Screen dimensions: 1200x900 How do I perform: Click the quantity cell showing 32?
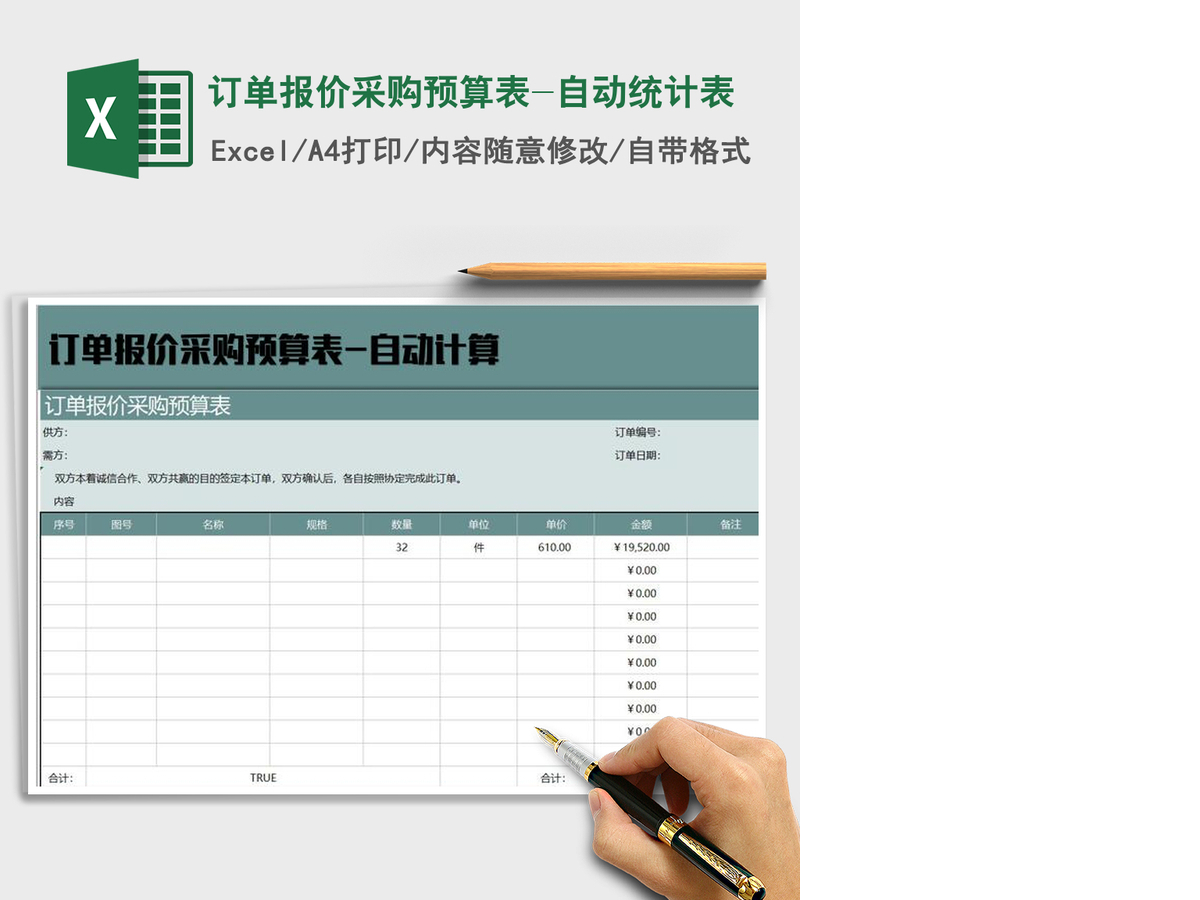(402, 548)
